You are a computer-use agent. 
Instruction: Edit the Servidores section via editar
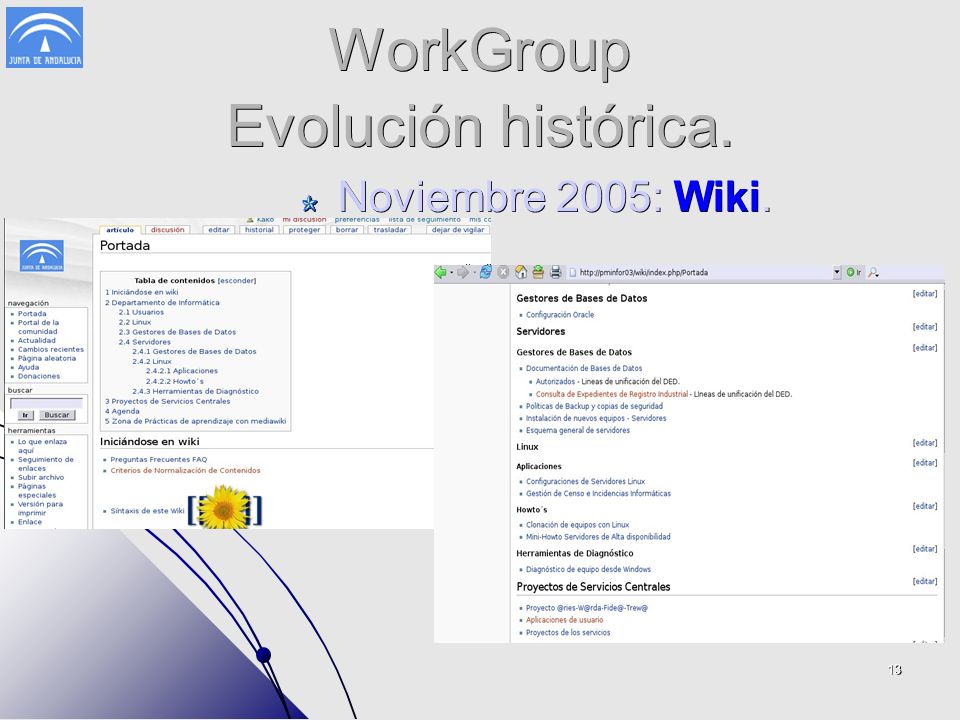(924, 327)
